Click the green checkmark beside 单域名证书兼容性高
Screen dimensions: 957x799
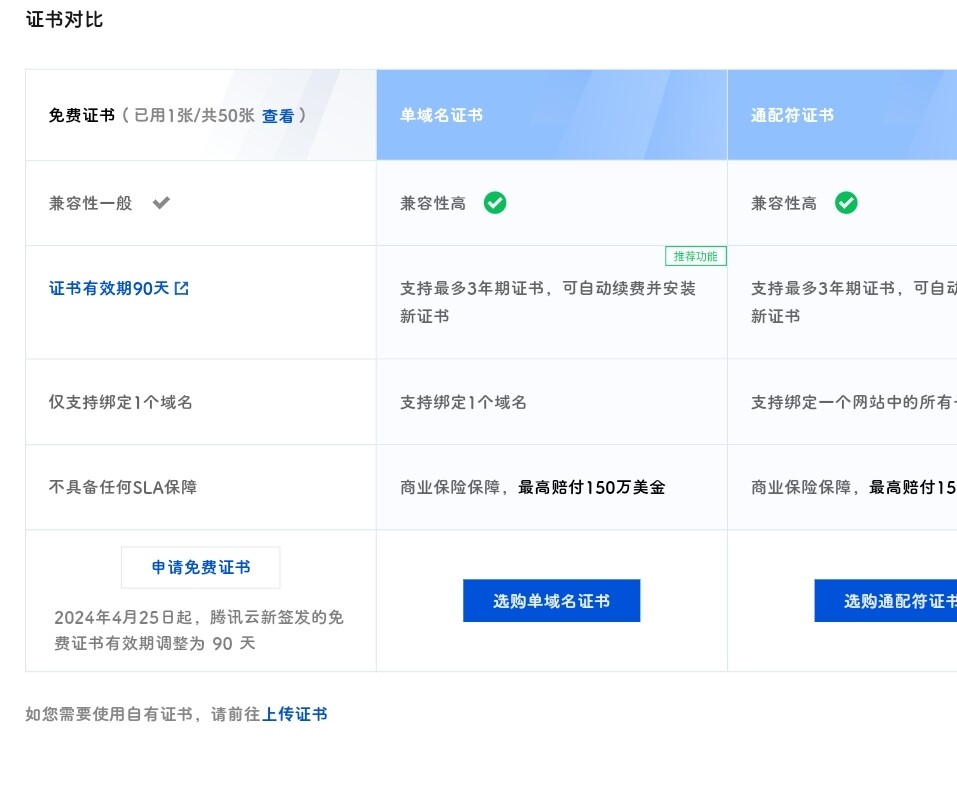tap(495, 203)
